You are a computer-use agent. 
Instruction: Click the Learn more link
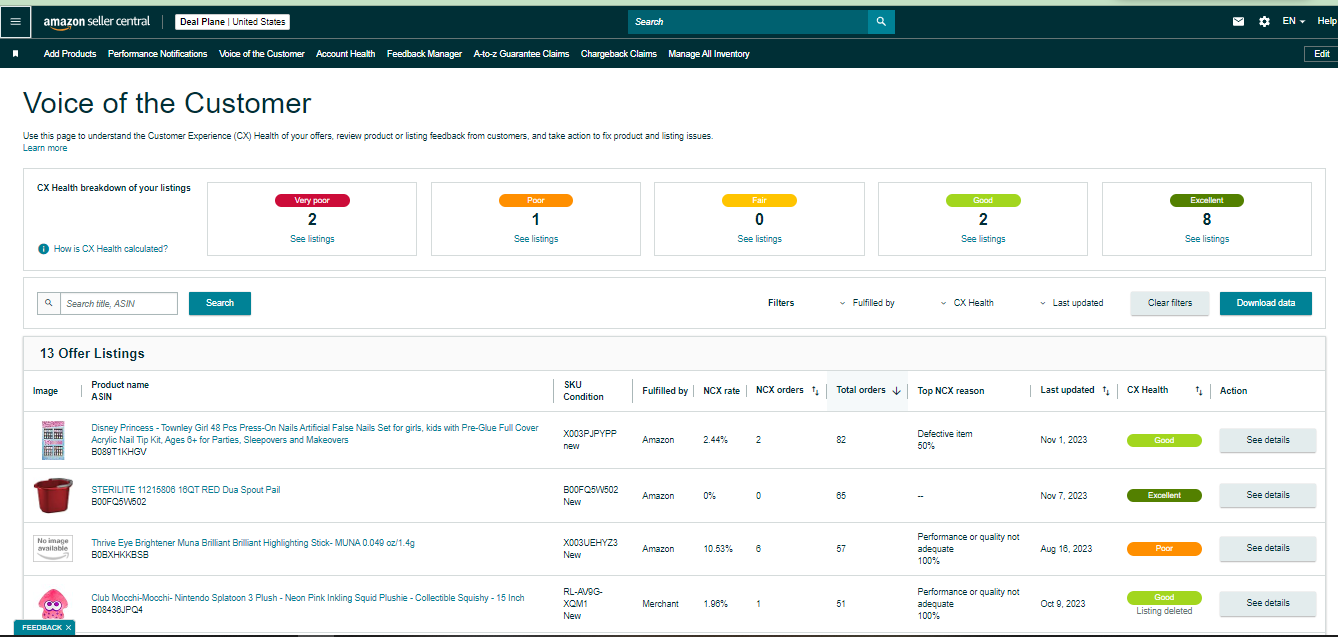point(45,148)
